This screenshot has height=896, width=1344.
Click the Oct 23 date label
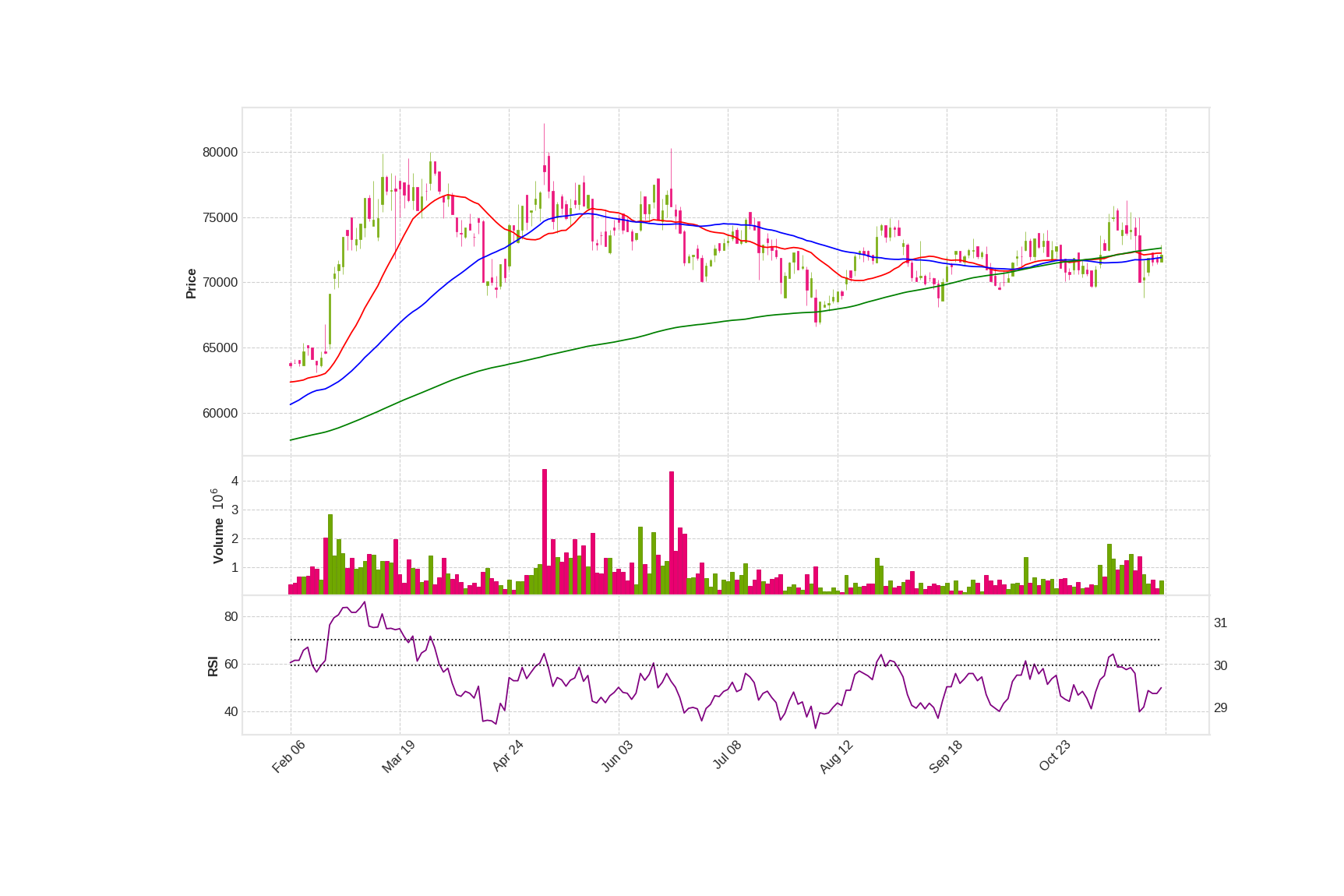click(x=1055, y=757)
